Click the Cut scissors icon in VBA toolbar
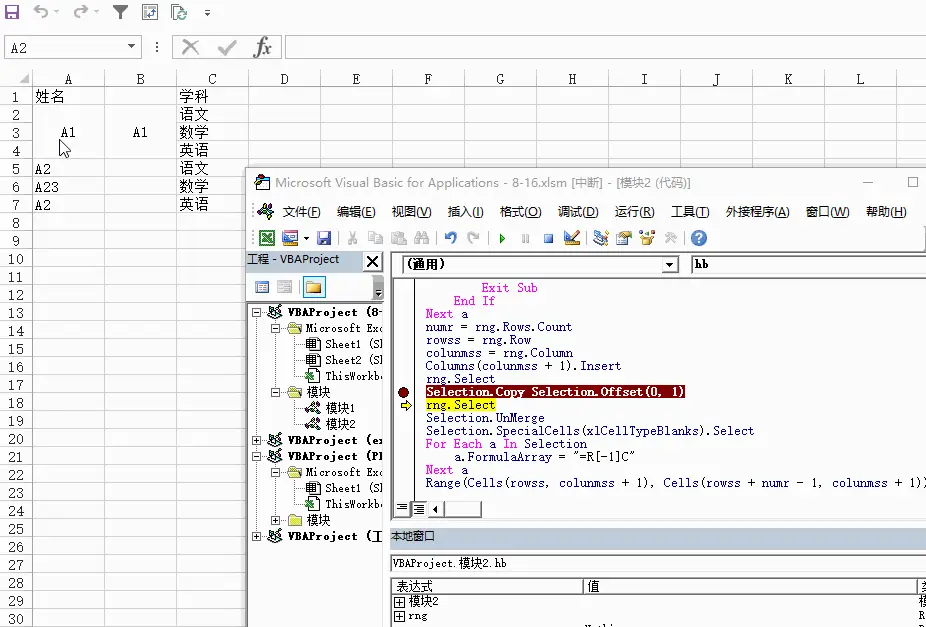The height and width of the screenshot is (627, 926). [x=353, y=238]
